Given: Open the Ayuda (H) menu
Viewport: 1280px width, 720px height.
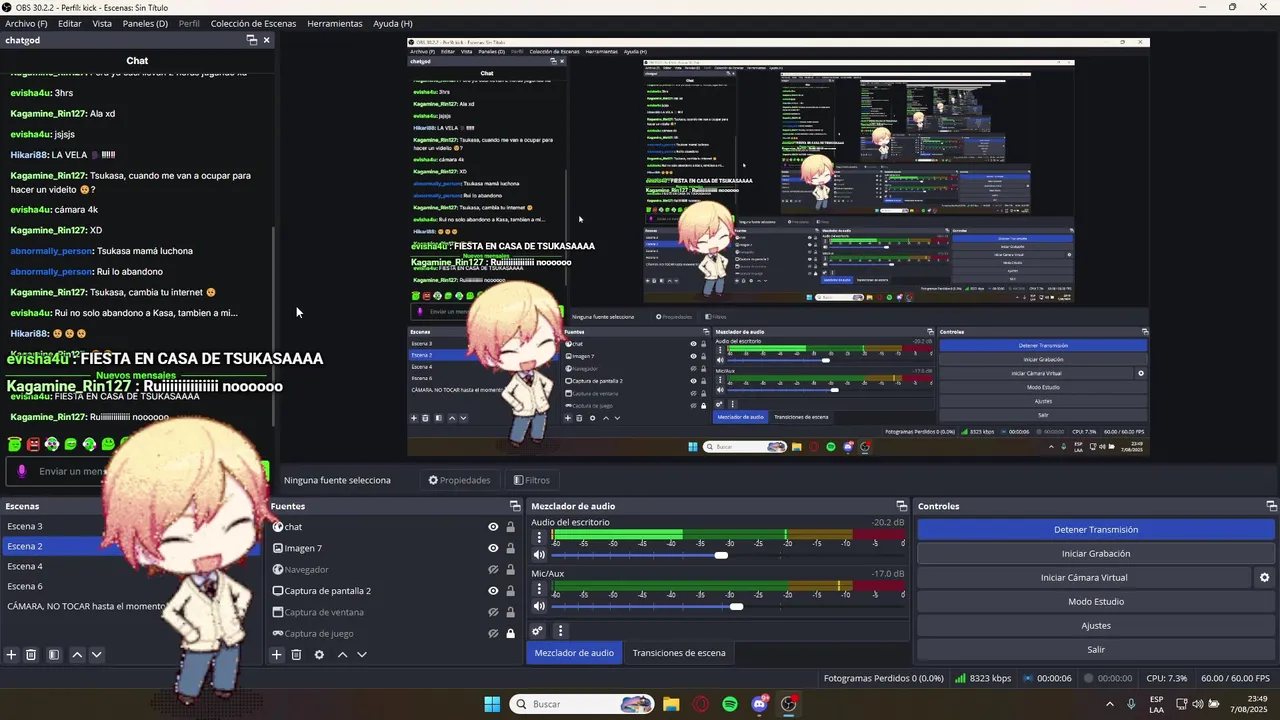Looking at the screenshot, I should (x=393, y=23).
